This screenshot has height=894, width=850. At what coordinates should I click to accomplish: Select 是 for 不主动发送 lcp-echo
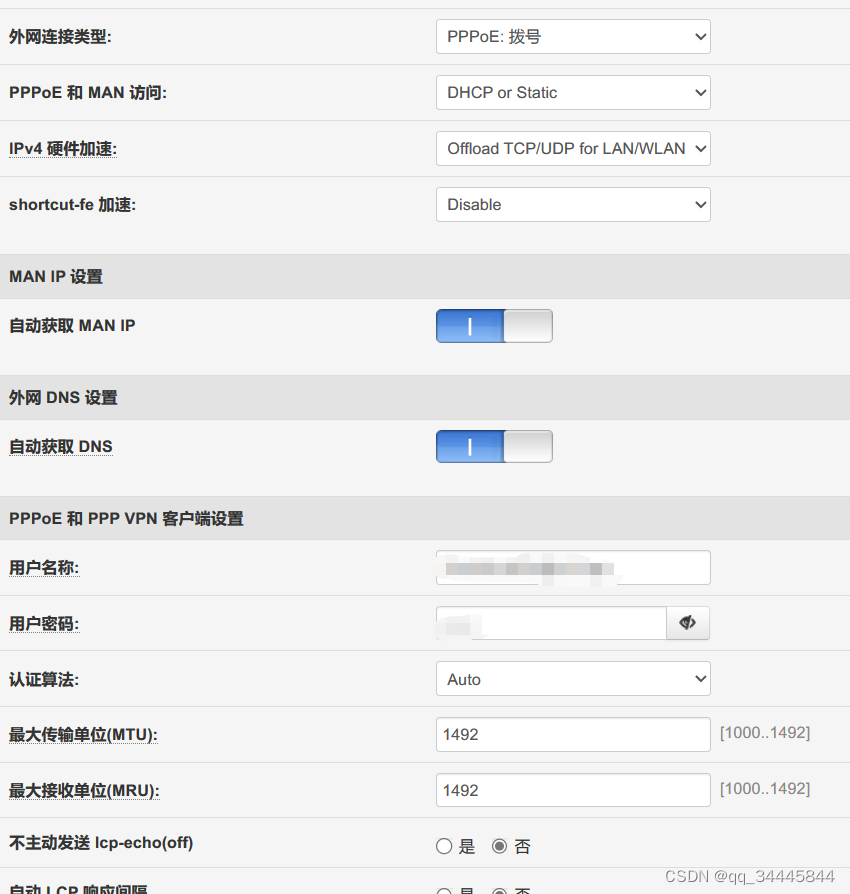click(443, 845)
